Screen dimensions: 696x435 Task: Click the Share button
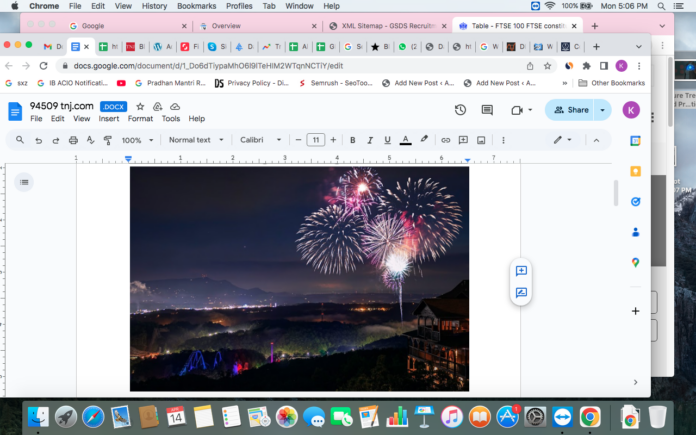point(571,110)
